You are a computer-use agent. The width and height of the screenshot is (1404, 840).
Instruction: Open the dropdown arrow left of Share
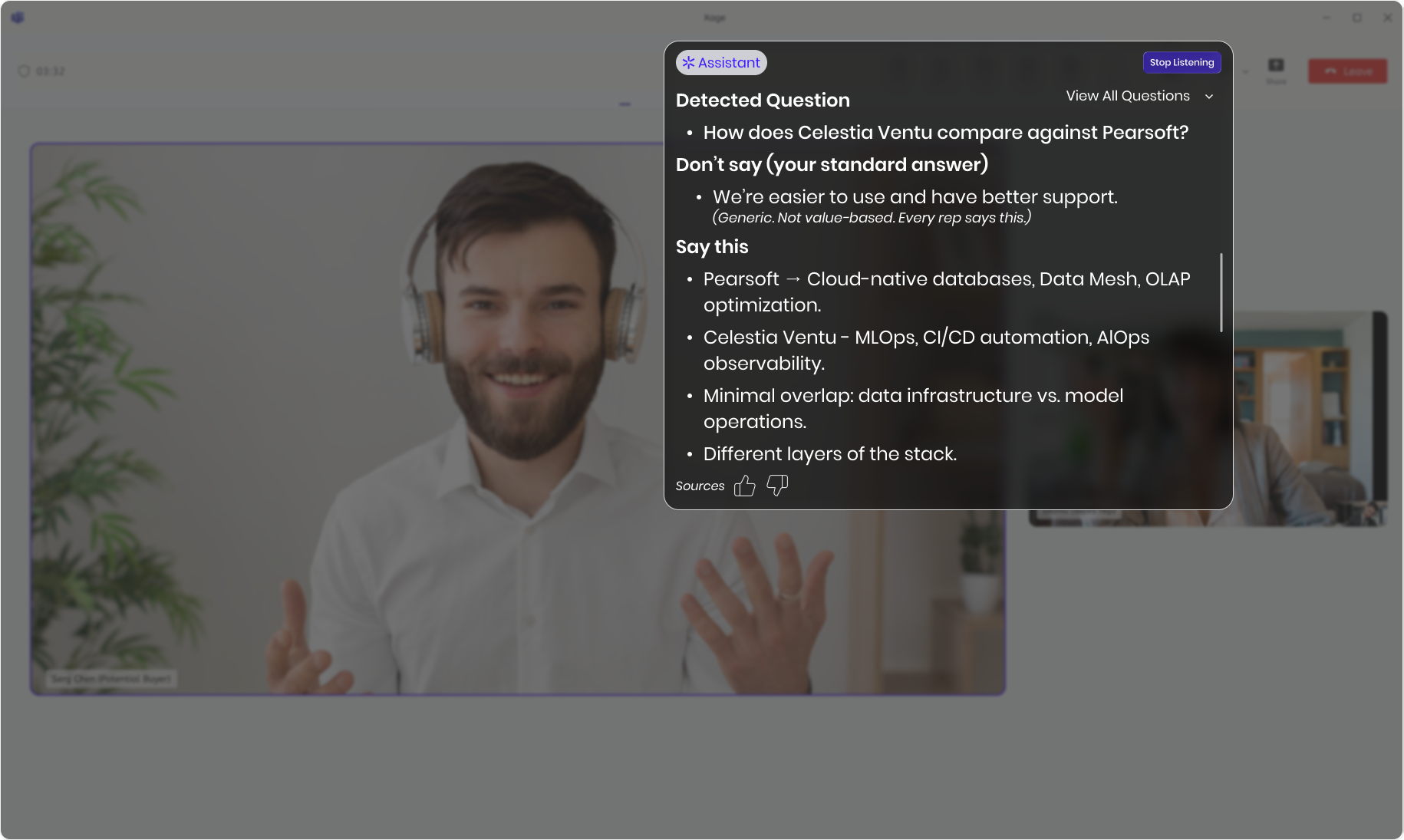[1245, 71]
